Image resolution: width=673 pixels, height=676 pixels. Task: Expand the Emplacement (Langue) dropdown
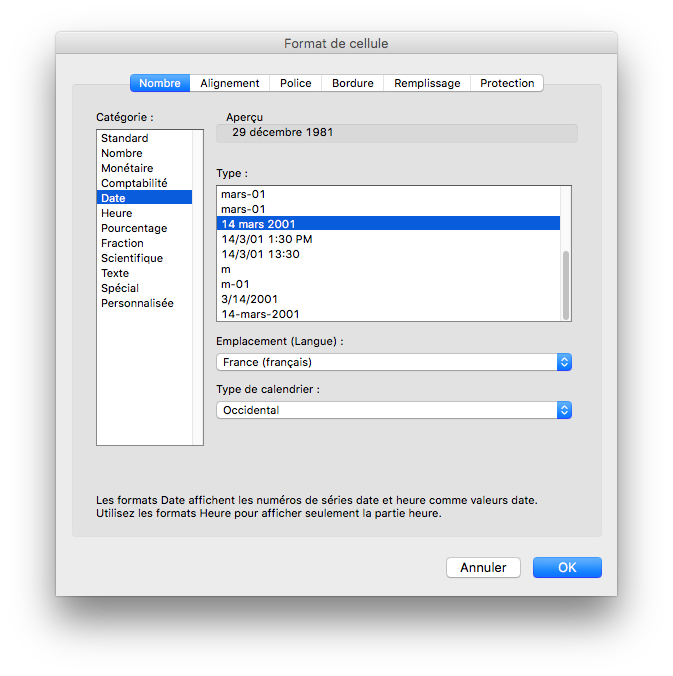pos(394,362)
